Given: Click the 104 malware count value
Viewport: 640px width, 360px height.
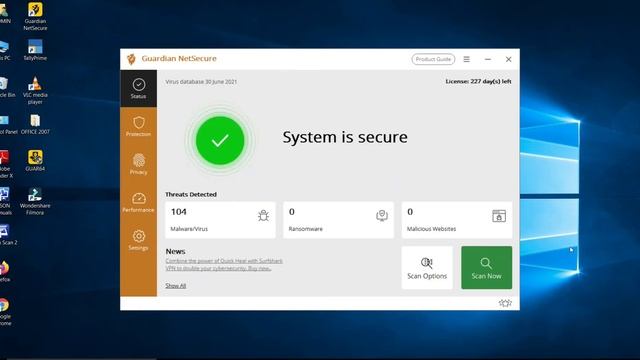Looking at the screenshot, I should click(179, 212).
